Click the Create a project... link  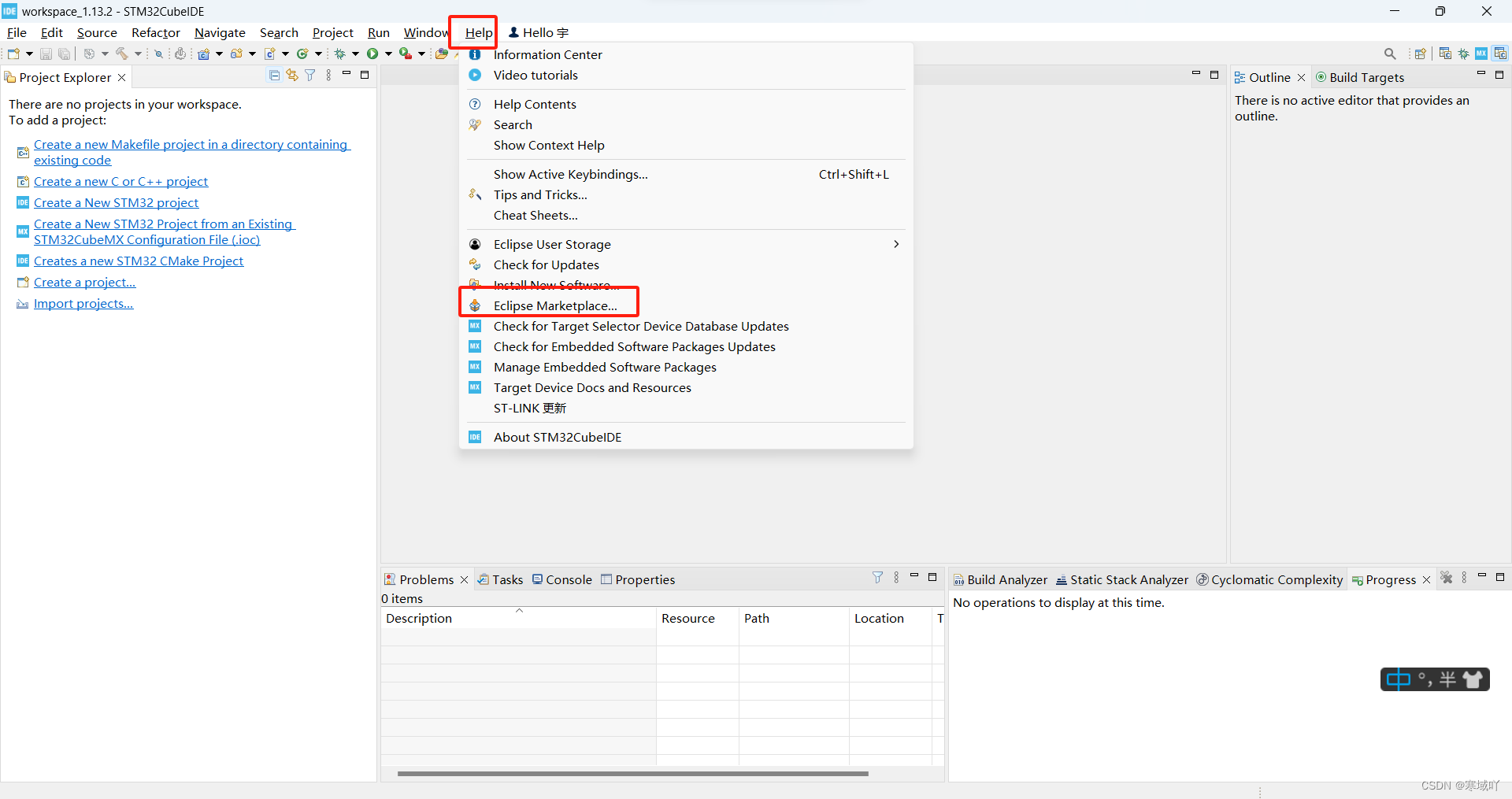click(84, 282)
